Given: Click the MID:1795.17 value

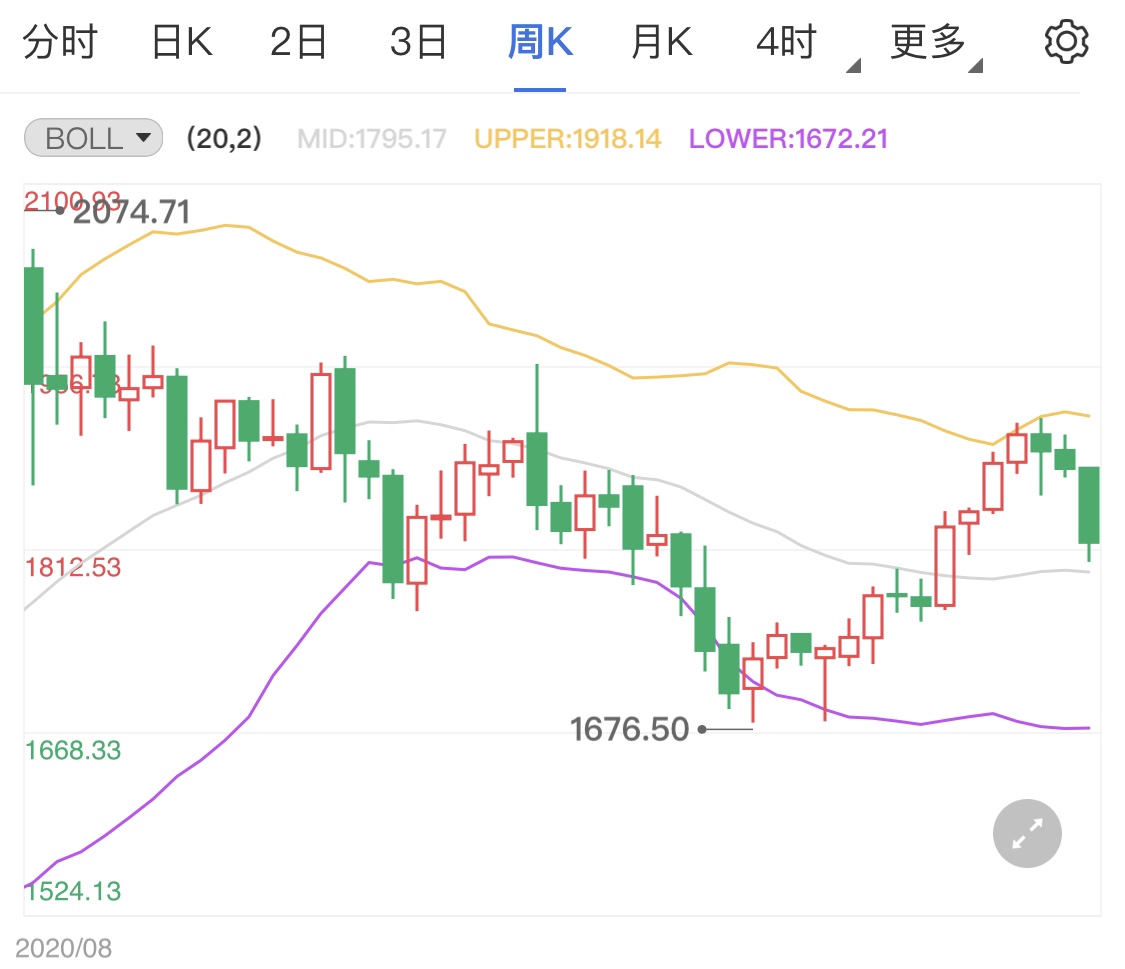Looking at the screenshot, I should (x=372, y=138).
